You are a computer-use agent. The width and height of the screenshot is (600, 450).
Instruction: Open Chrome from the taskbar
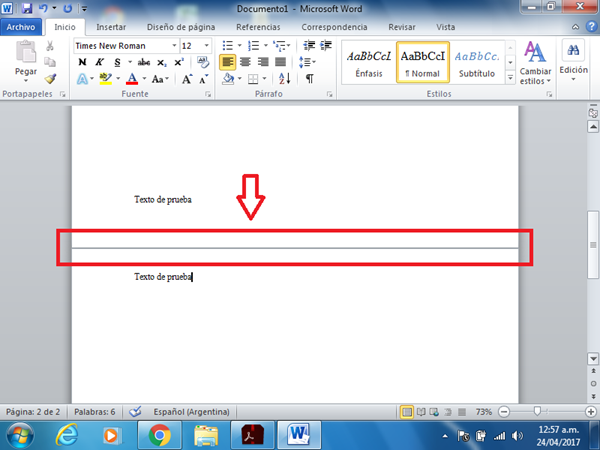click(x=160, y=435)
